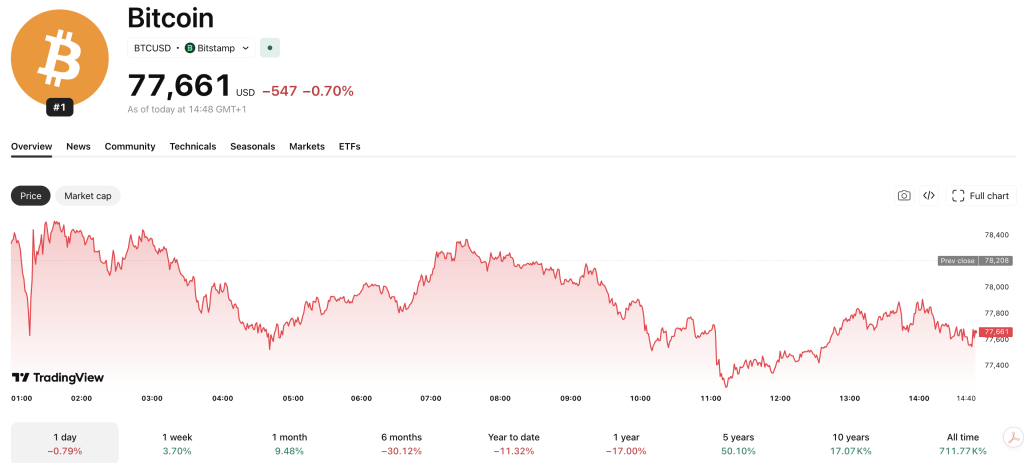Click the Prev close label on chart
This screenshot has height=463, width=1024.
957,260
